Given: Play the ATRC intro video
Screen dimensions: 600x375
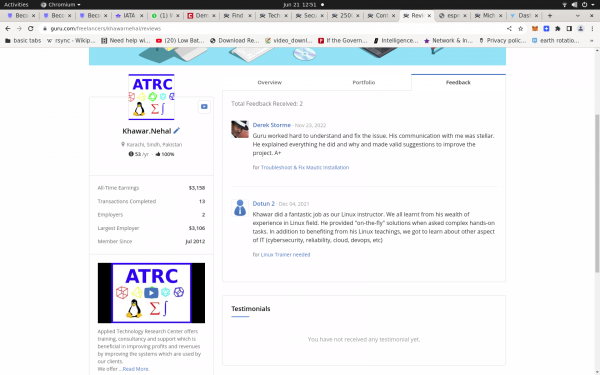Looking at the screenshot, I should (151, 293).
